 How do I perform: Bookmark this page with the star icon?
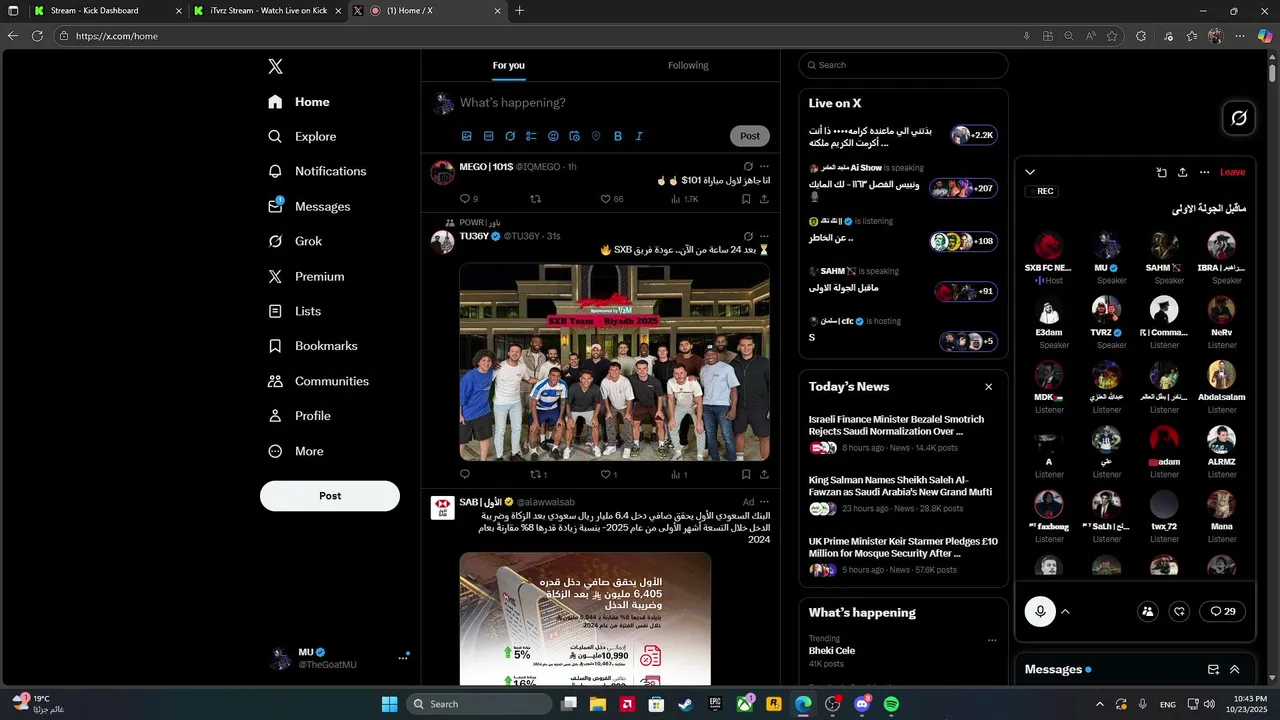click(1112, 36)
